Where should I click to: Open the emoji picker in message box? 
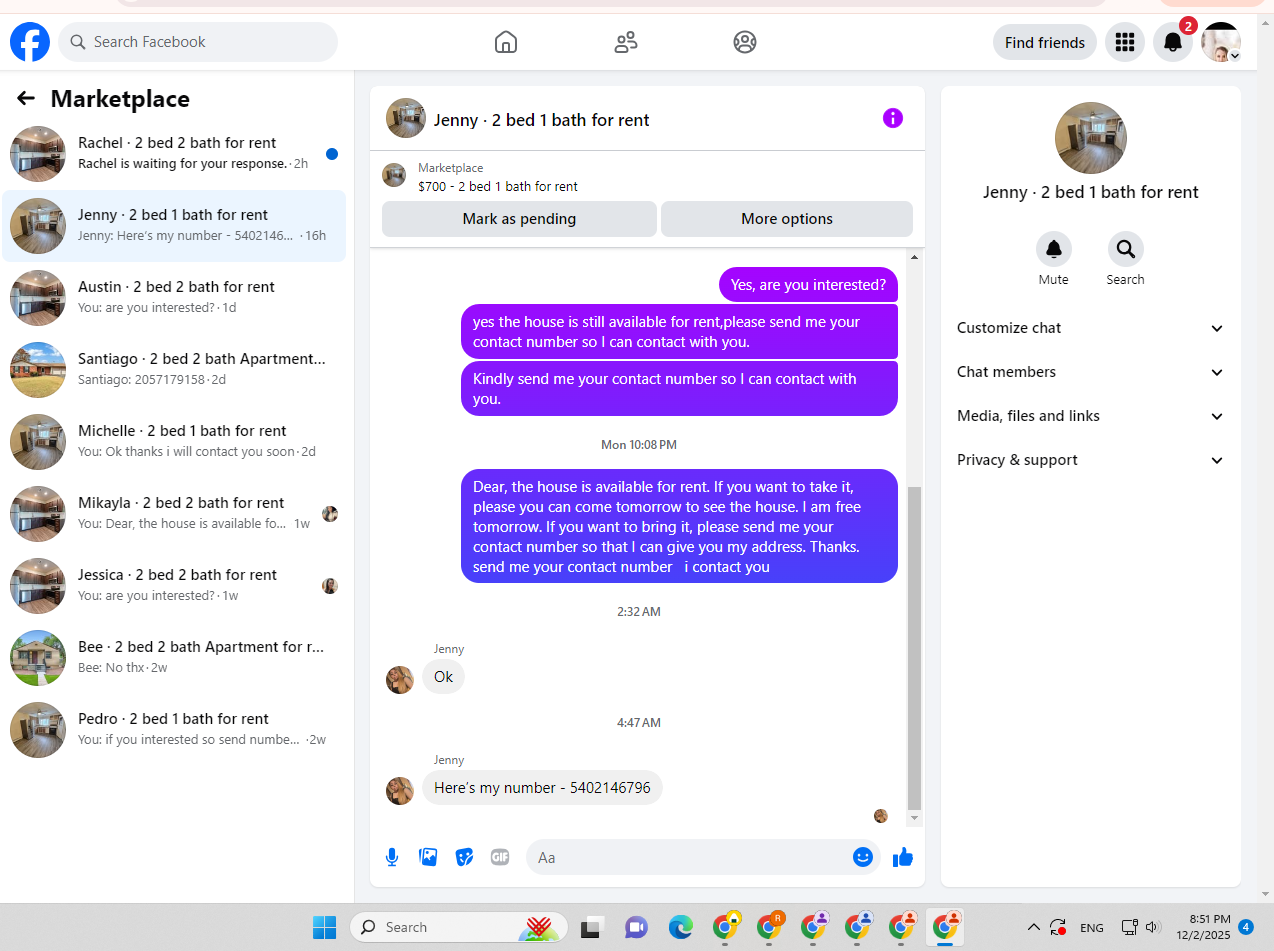(x=863, y=857)
